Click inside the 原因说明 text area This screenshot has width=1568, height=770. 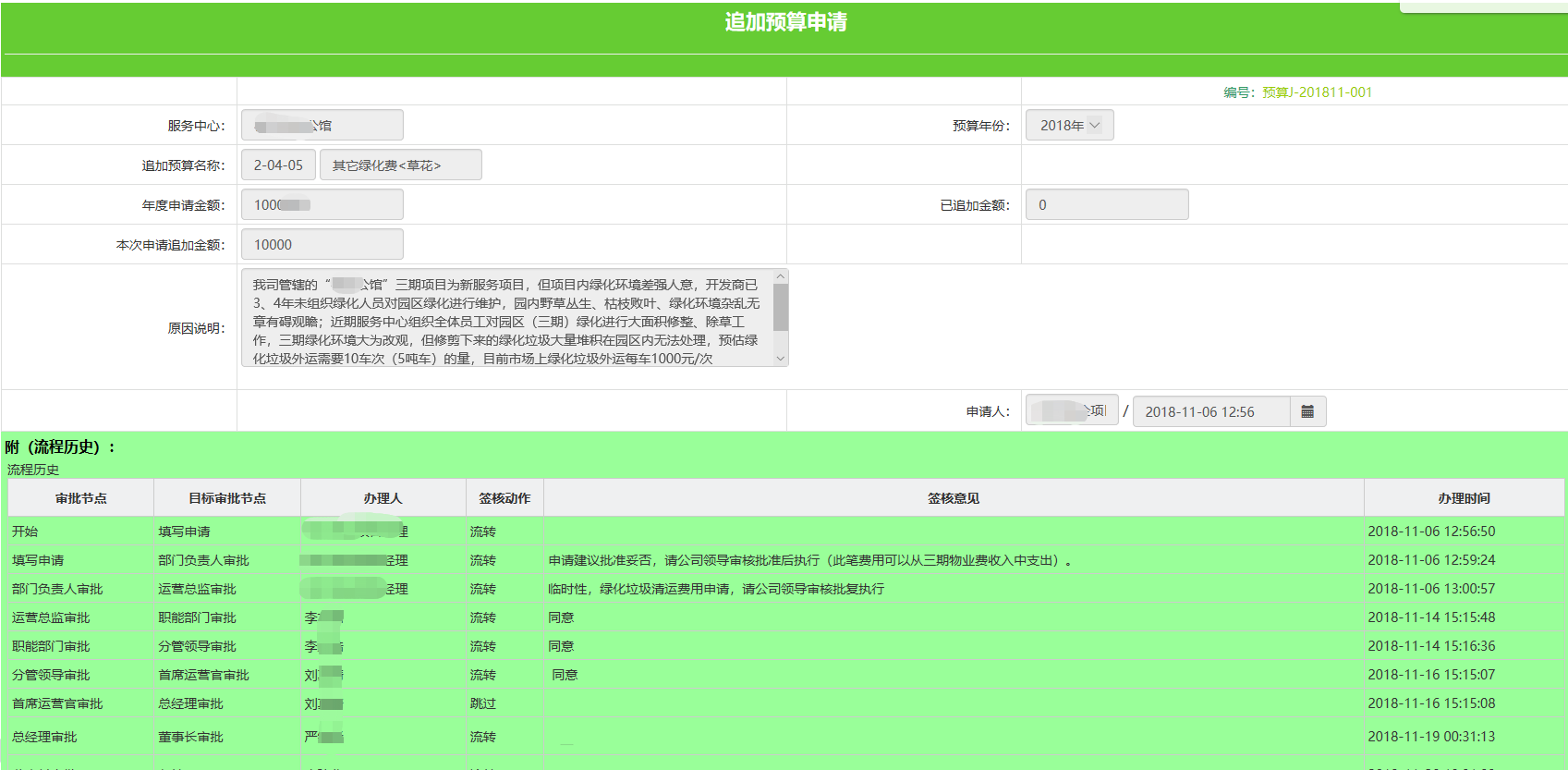(506, 319)
